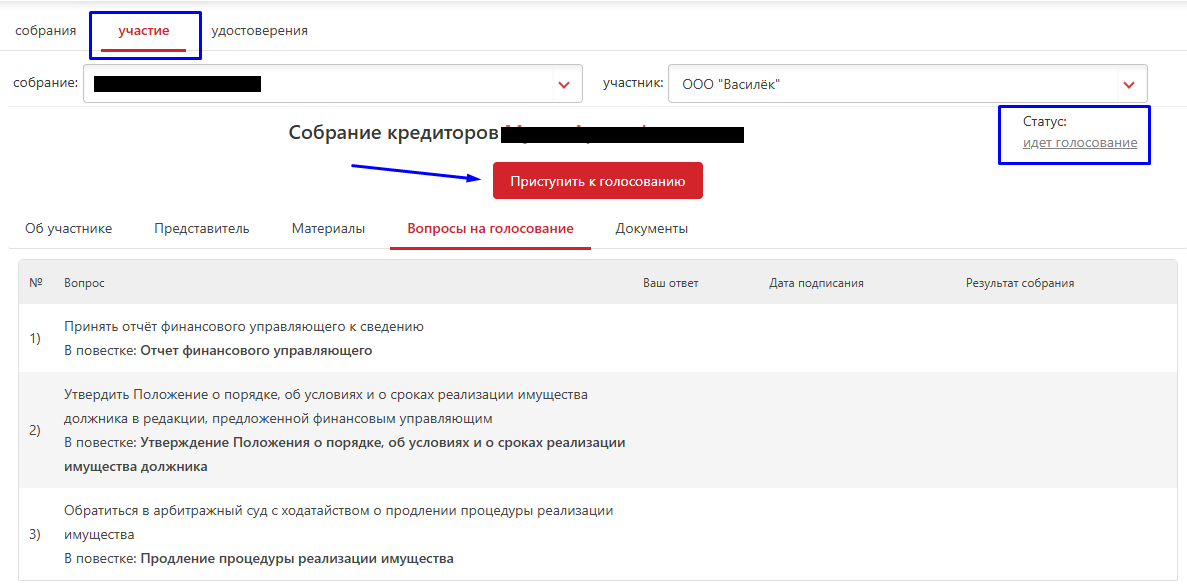Select question Обратиться в арбитражный суд
The width and height of the screenshot is (1187, 587).
[x=338, y=523]
